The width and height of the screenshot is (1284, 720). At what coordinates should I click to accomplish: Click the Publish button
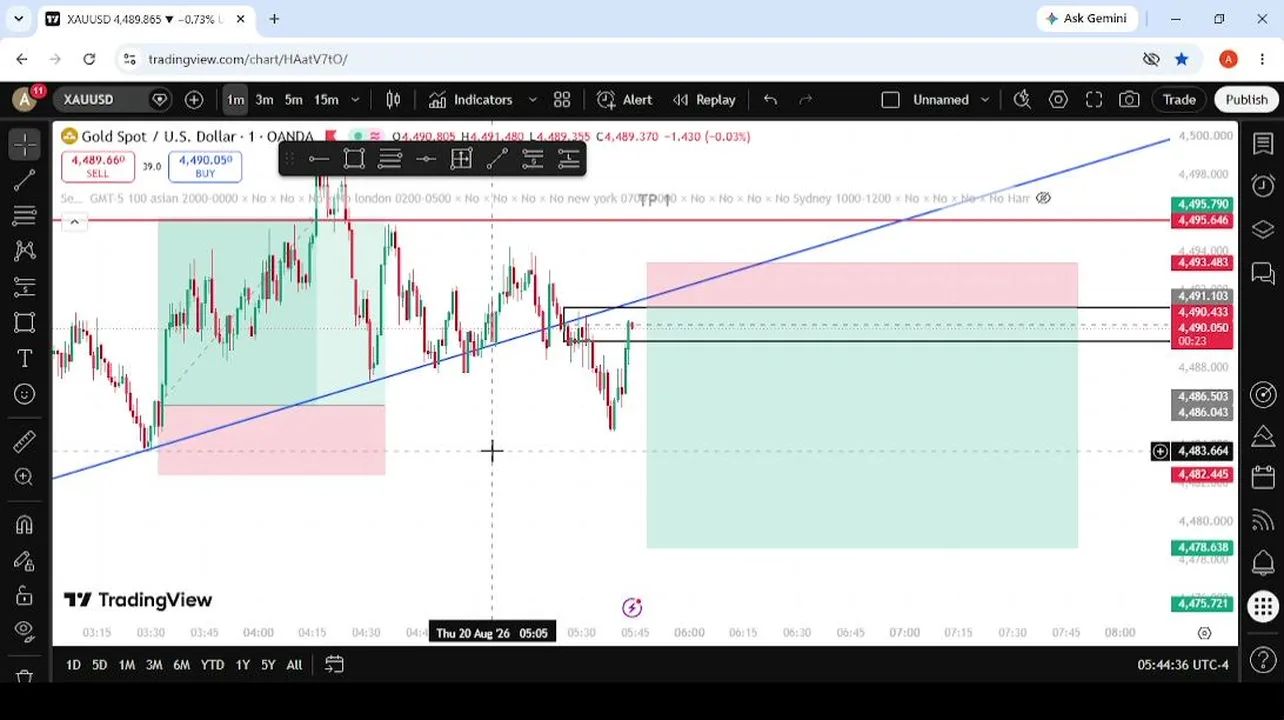click(x=1246, y=99)
